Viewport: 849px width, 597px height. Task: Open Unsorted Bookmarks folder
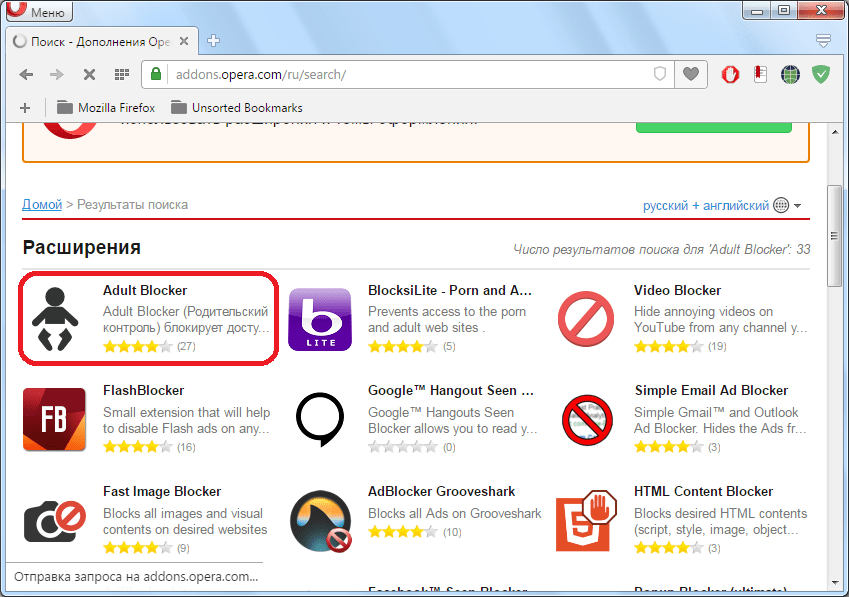point(237,108)
